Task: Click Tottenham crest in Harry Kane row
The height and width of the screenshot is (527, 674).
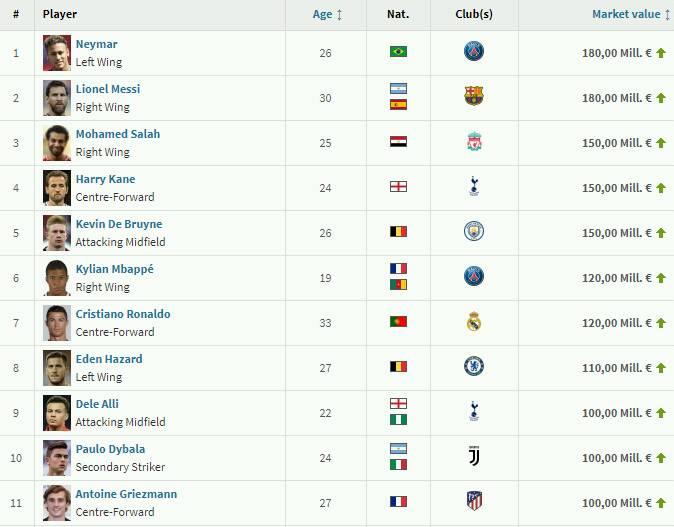Action: coord(474,187)
